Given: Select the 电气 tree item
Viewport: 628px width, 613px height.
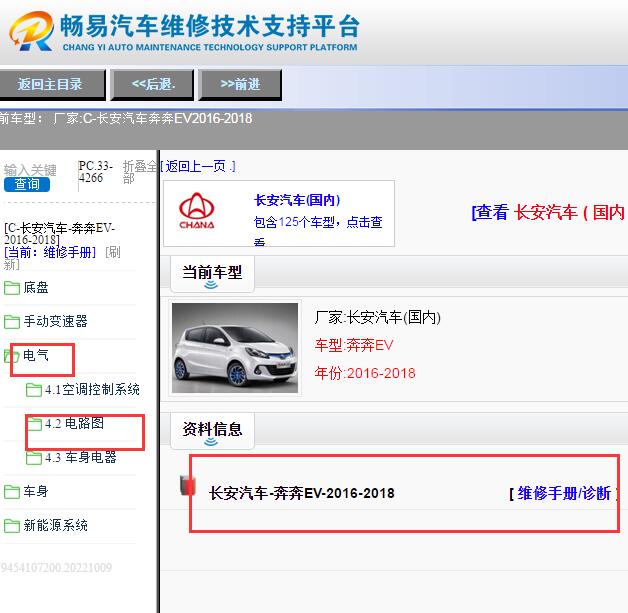Looking at the screenshot, I should tap(36, 355).
